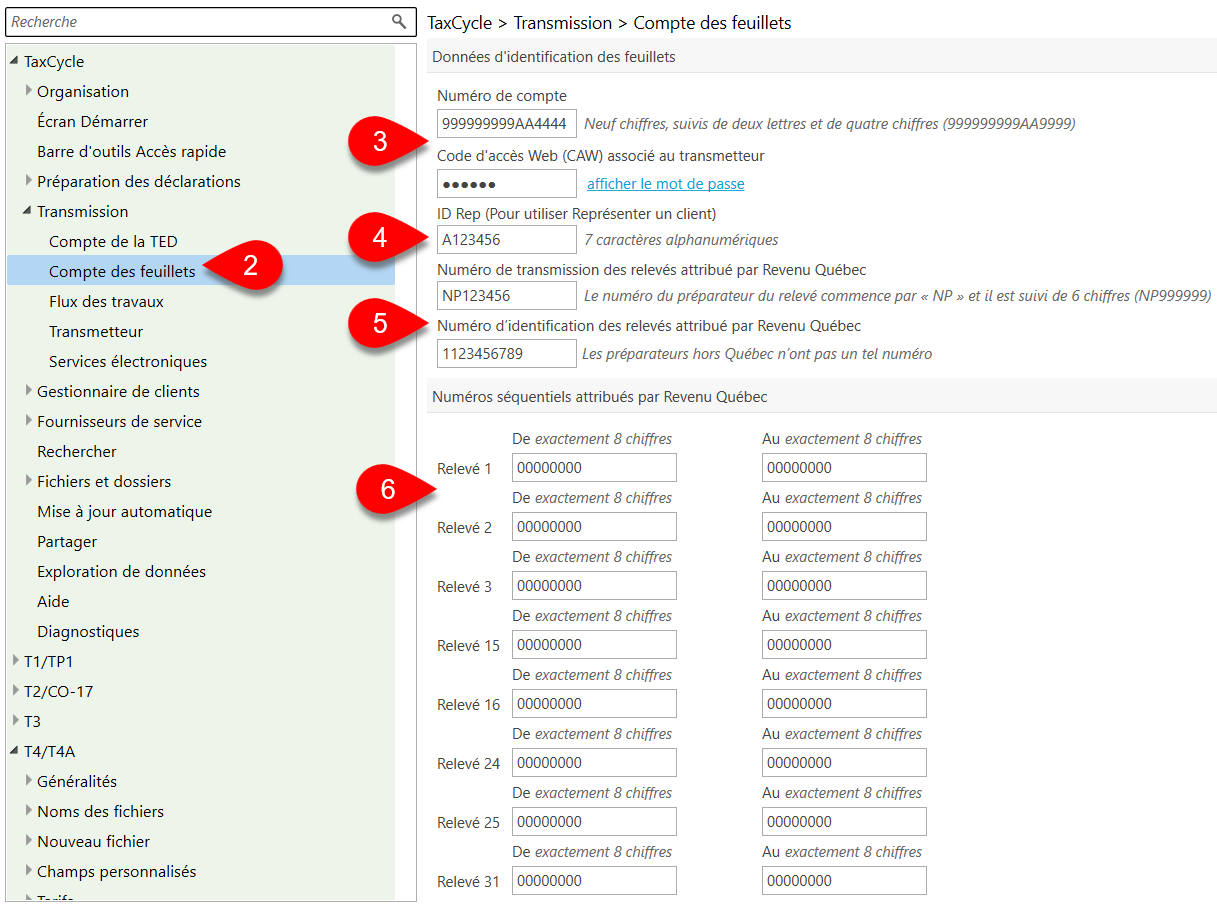
Task: Click the Numéro de compte field
Action: pos(507,124)
